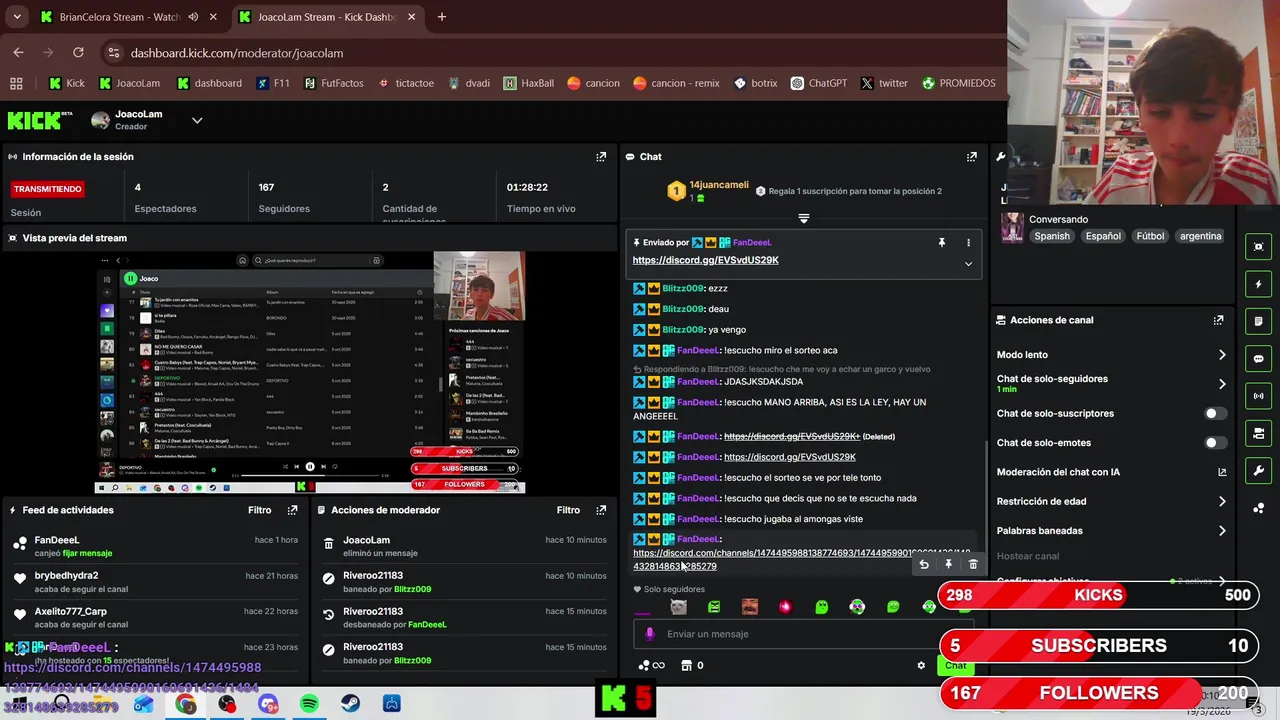Image resolution: width=1280 pixels, height=720 pixels.
Task: Click Riveroo21183 unbanned by FanDeeeL entry
Action: (x=464, y=618)
